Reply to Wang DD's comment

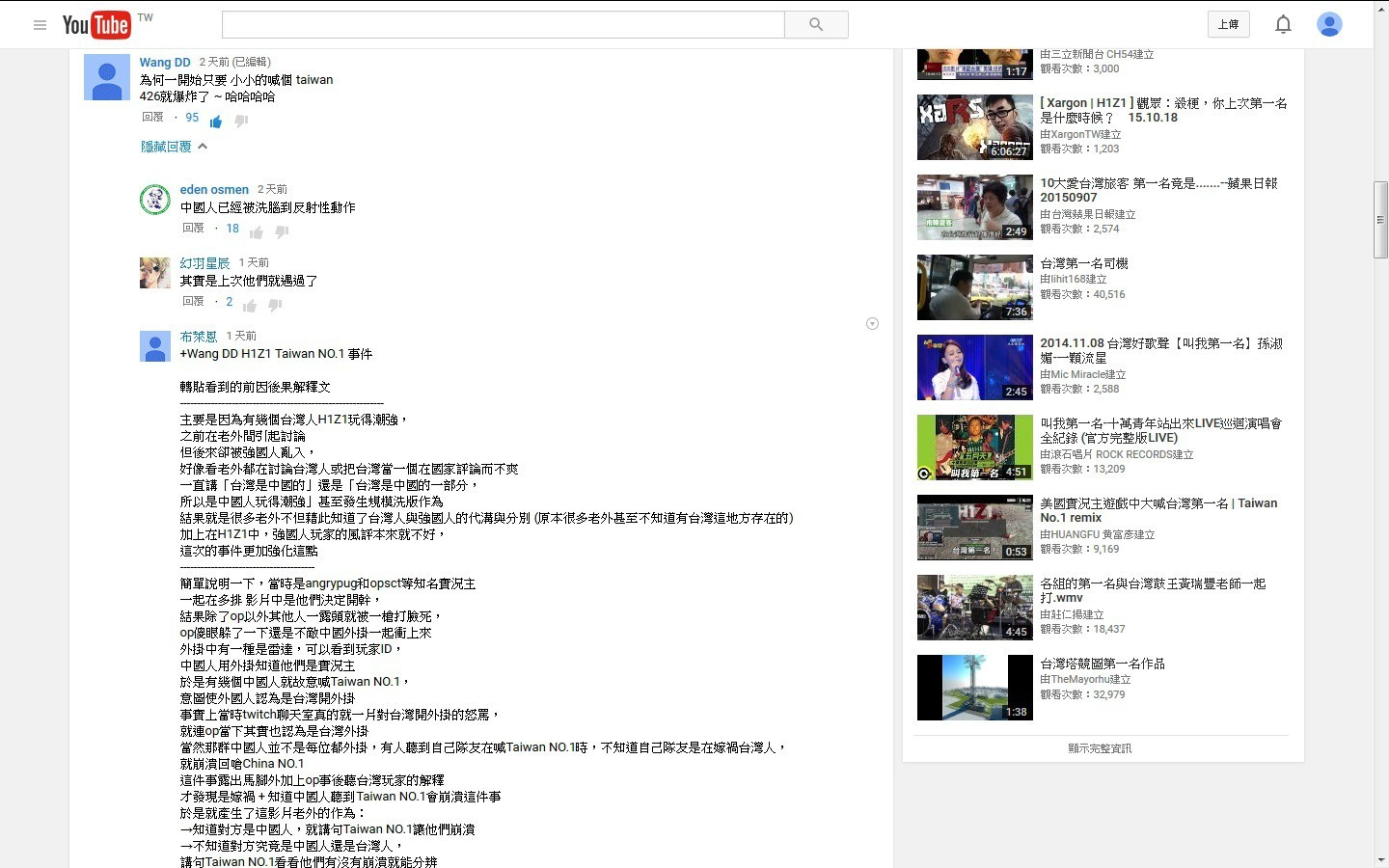click(x=152, y=117)
